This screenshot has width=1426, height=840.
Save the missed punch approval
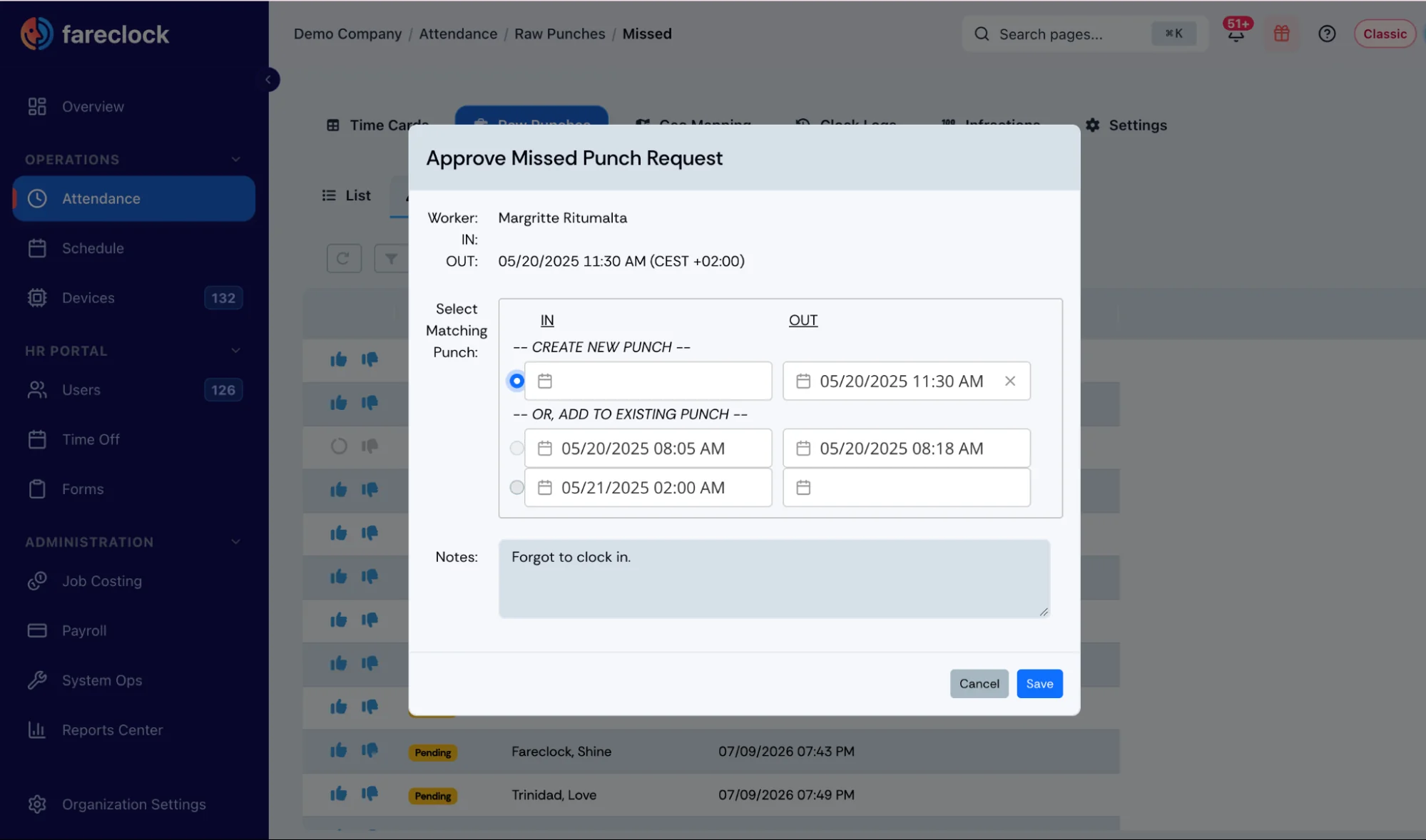coord(1039,683)
